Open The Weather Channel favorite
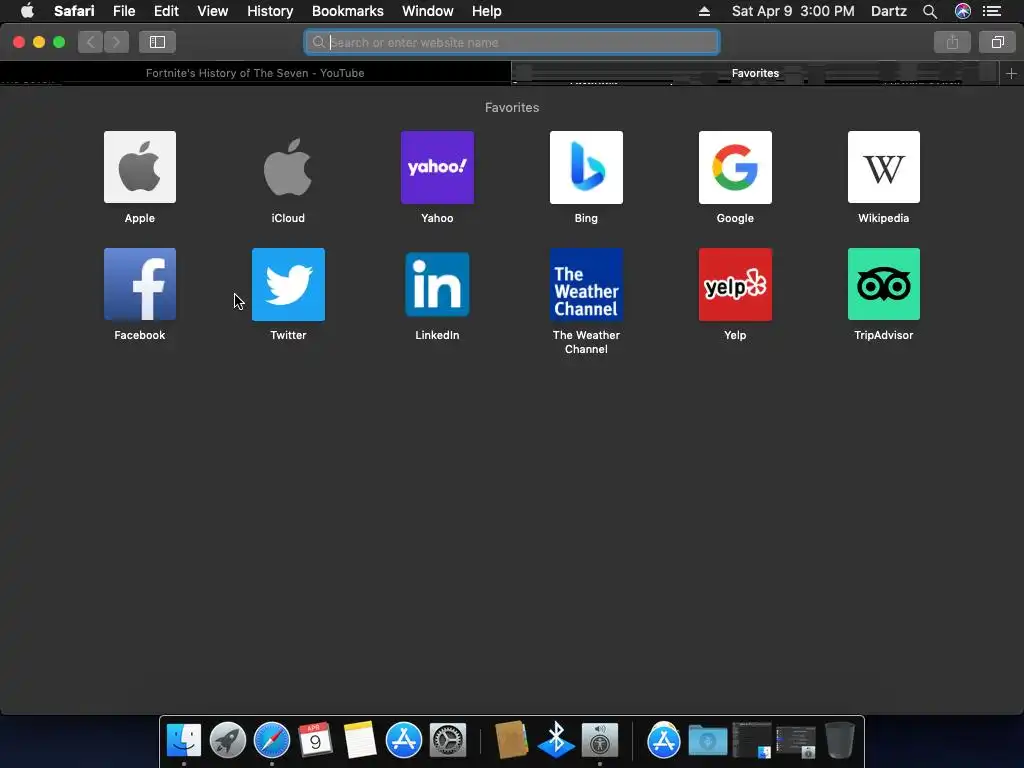The height and width of the screenshot is (768, 1024). (x=586, y=284)
